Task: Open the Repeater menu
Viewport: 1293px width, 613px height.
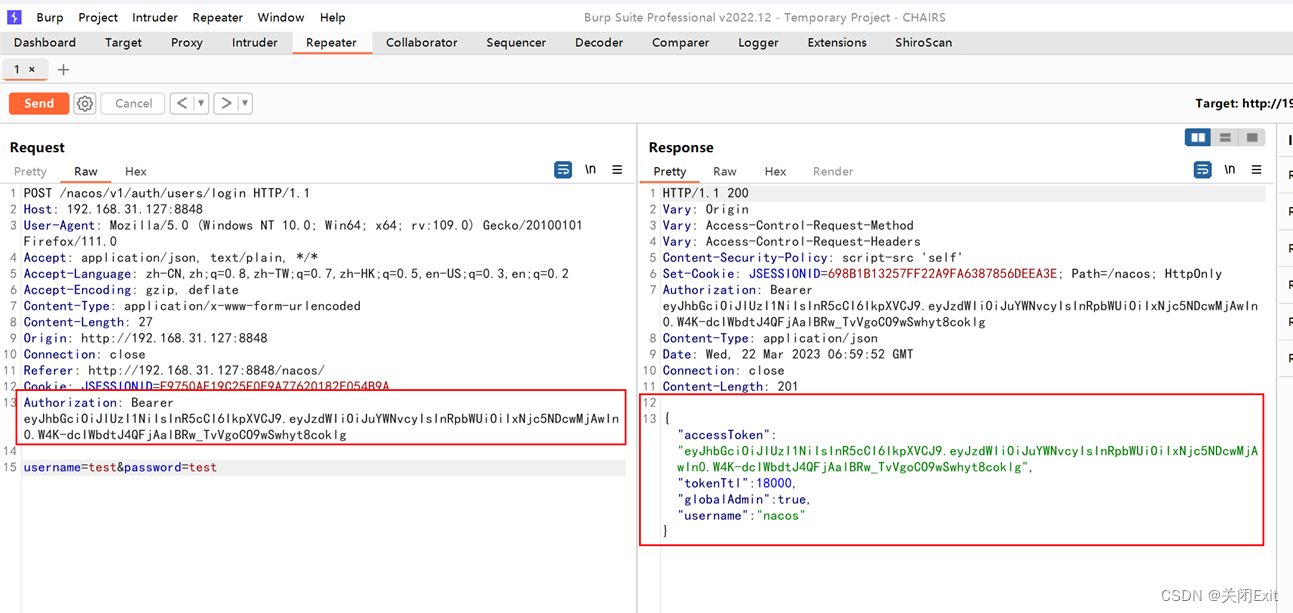Action: coord(217,17)
